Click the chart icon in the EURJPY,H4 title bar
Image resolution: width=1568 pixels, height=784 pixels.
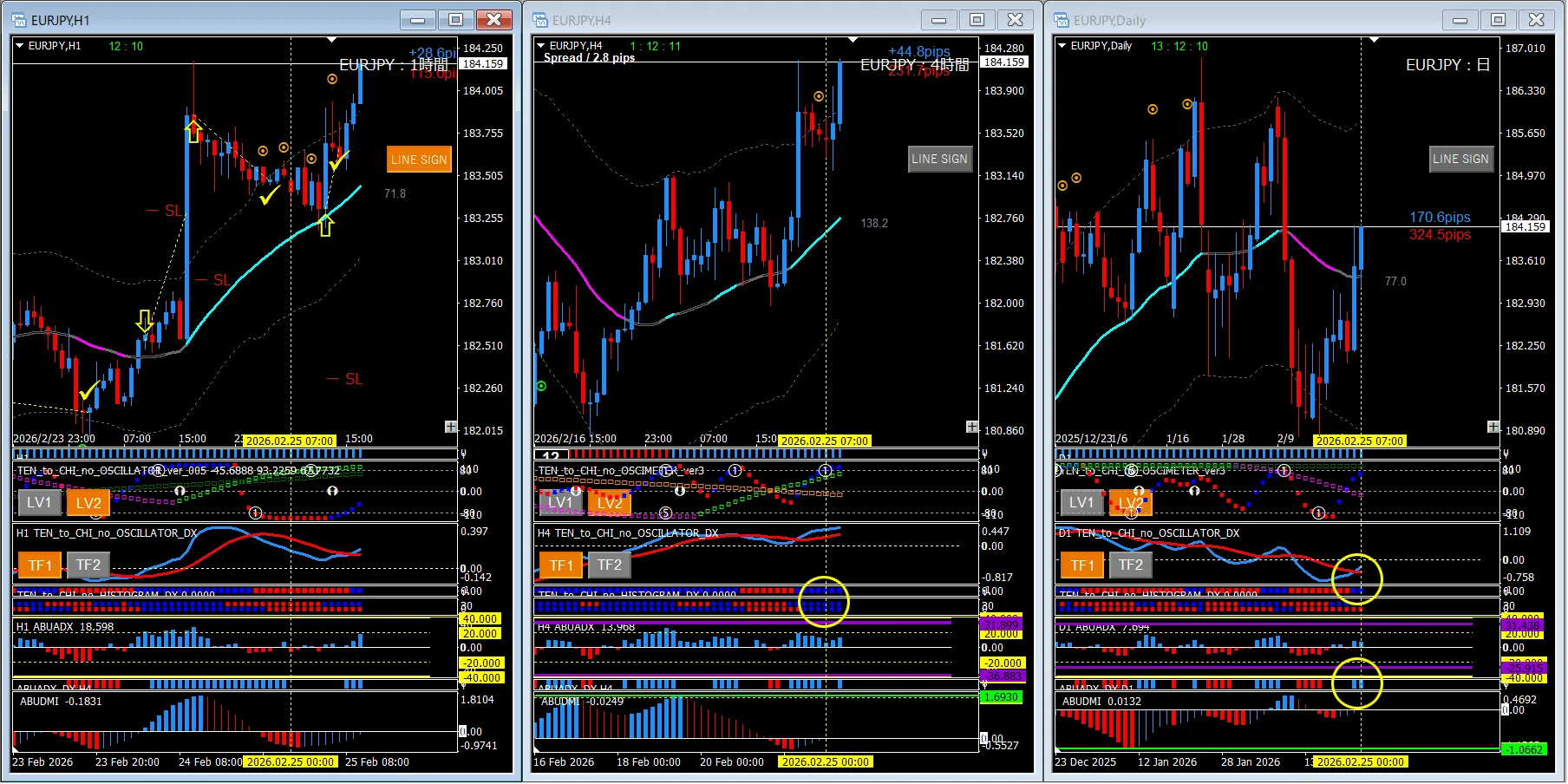(540, 20)
